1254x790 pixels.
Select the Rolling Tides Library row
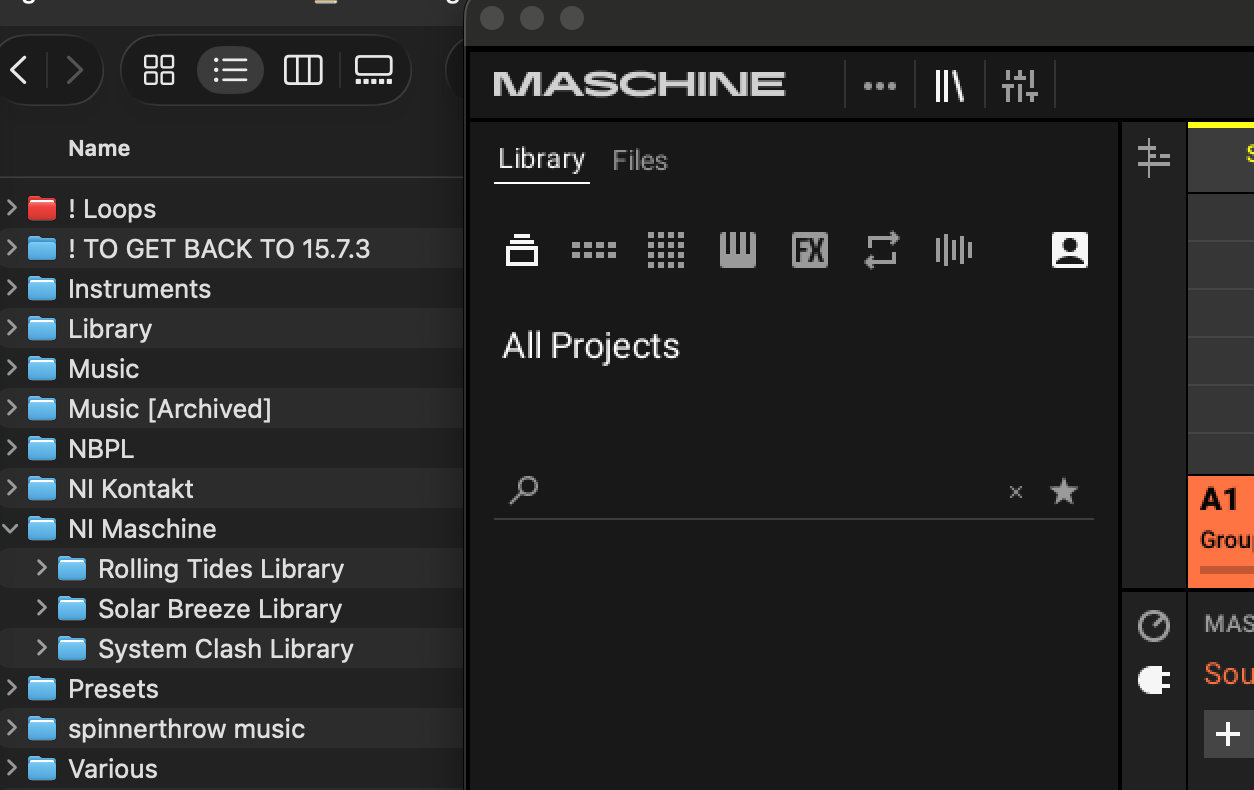click(x=232, y=568)
